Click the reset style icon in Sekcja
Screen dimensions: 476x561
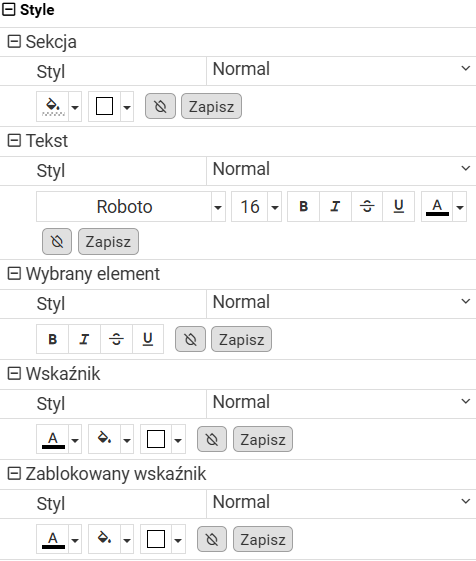(x=160, y=106)
